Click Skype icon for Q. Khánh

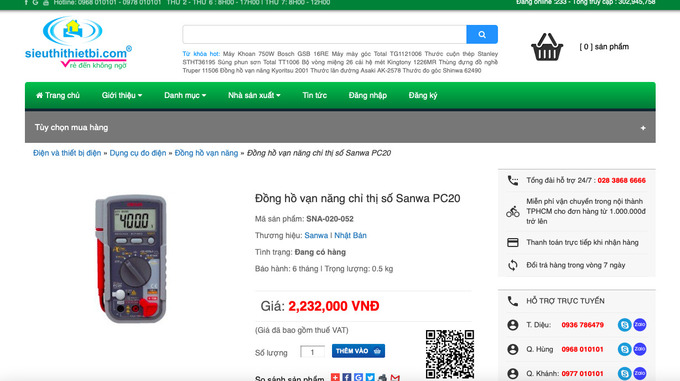624,373
